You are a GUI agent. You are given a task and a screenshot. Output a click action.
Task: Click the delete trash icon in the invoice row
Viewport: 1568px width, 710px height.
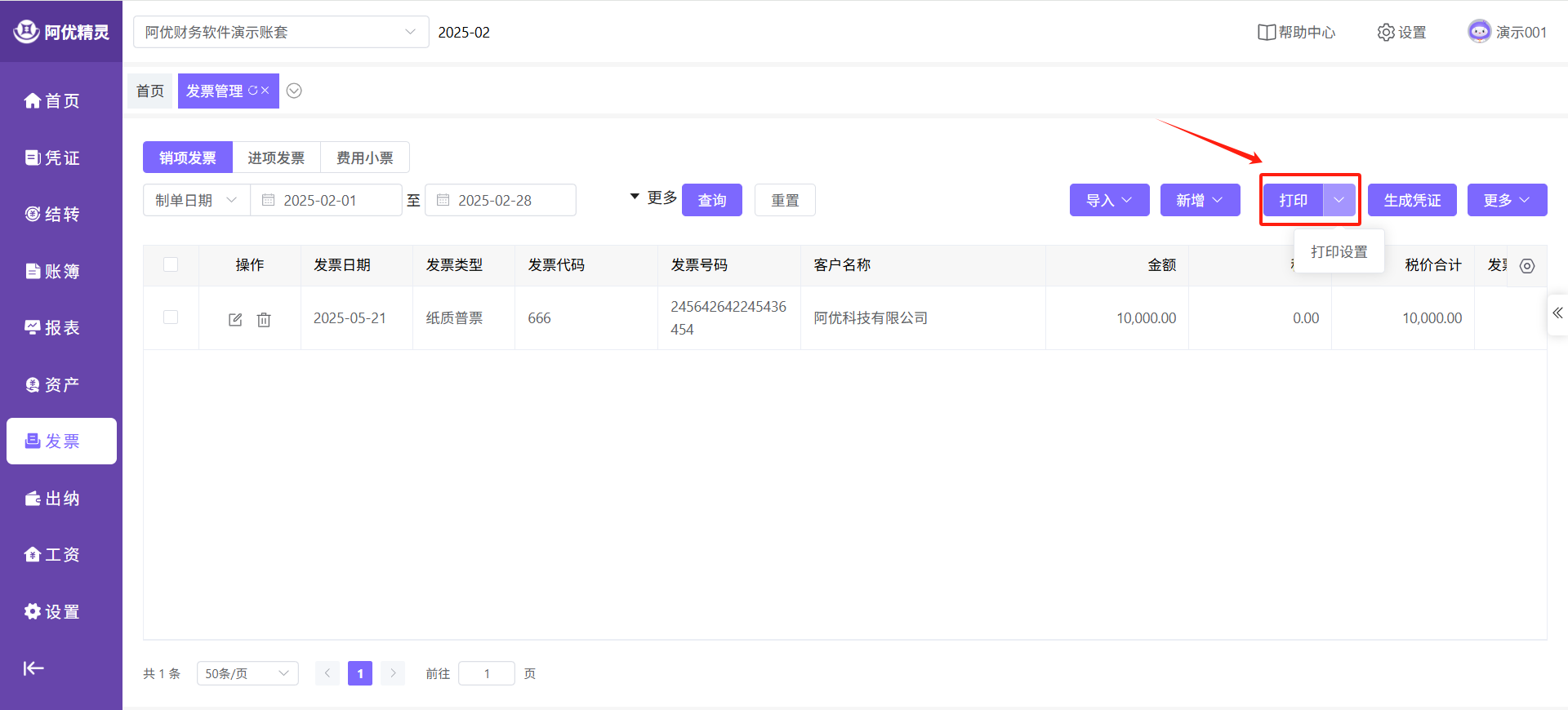coord(264,319)
